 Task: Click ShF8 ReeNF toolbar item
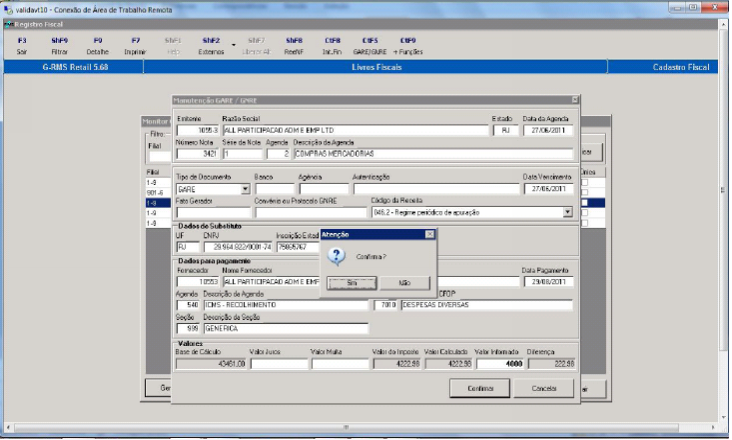coord(294,46)
